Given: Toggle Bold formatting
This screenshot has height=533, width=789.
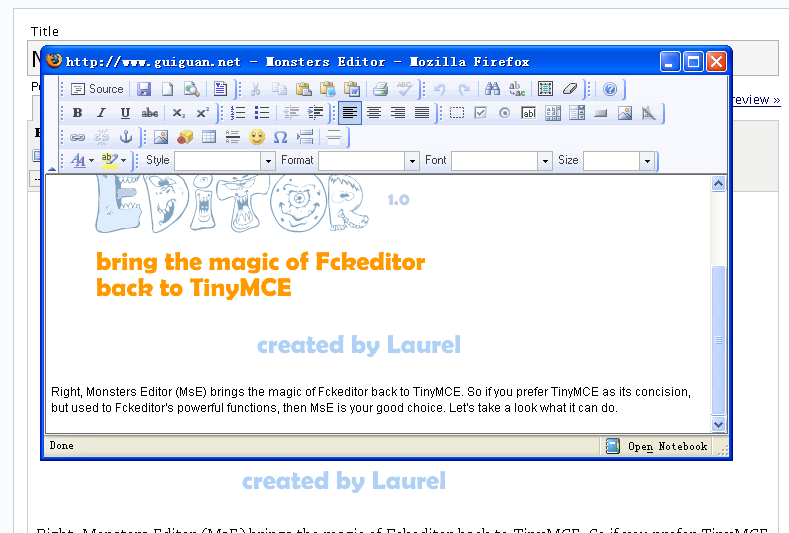Looking at the screenshot, I should 77,113.
